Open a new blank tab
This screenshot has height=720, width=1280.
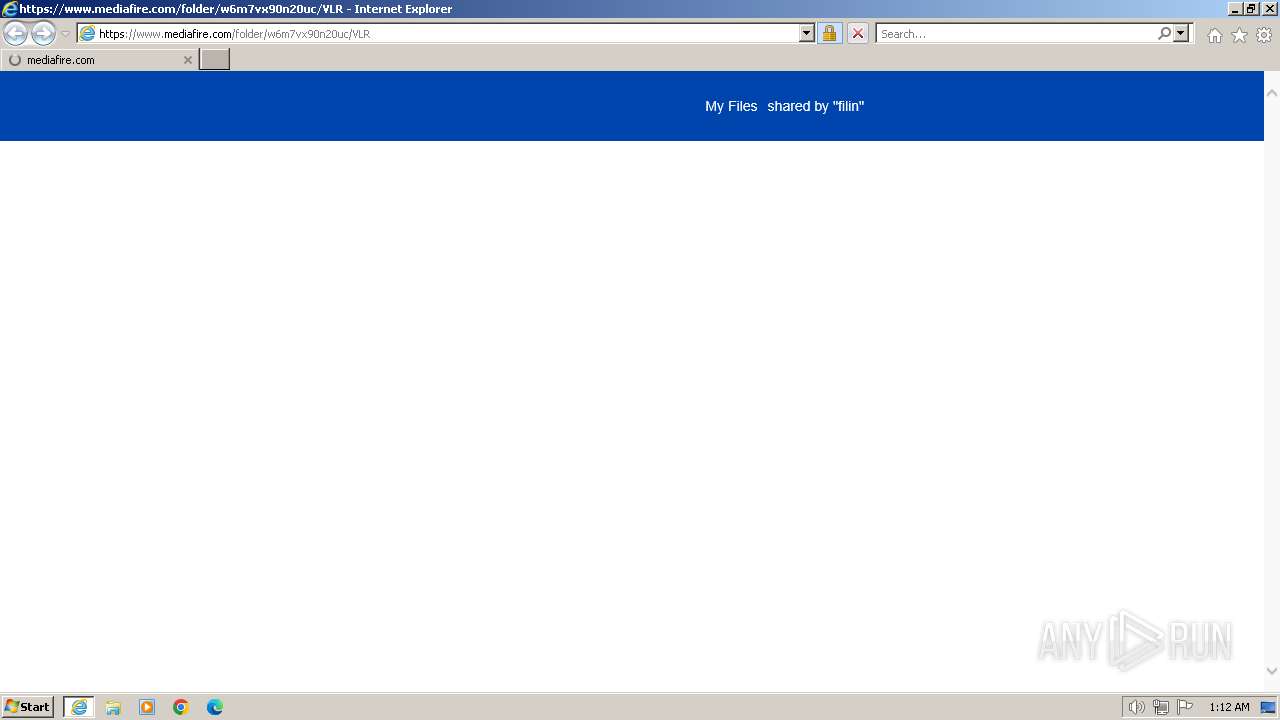[215, 60]
